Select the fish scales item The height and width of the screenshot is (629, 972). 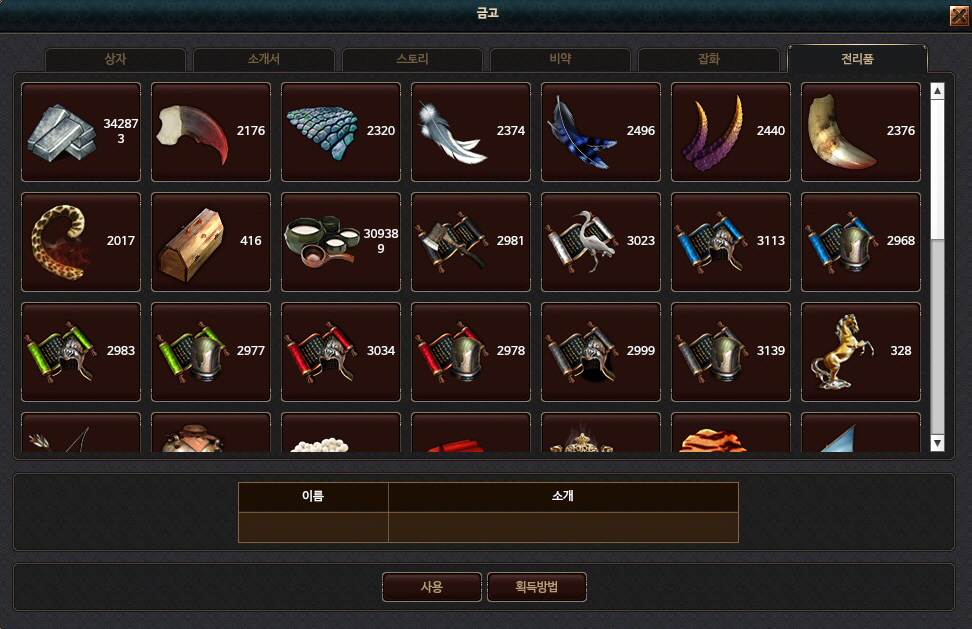pos(341,132)
